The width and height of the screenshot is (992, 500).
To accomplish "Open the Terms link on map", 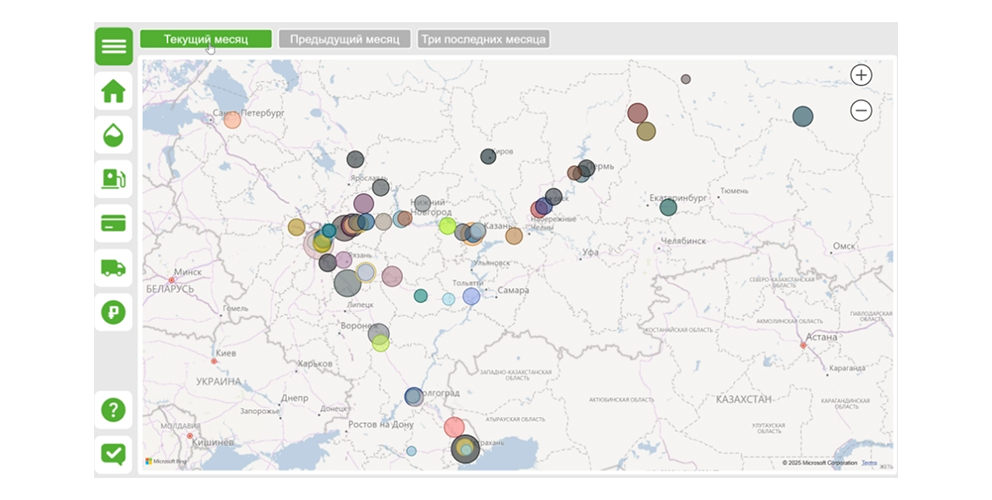I will pyautogui.click(x=868, y=463).
